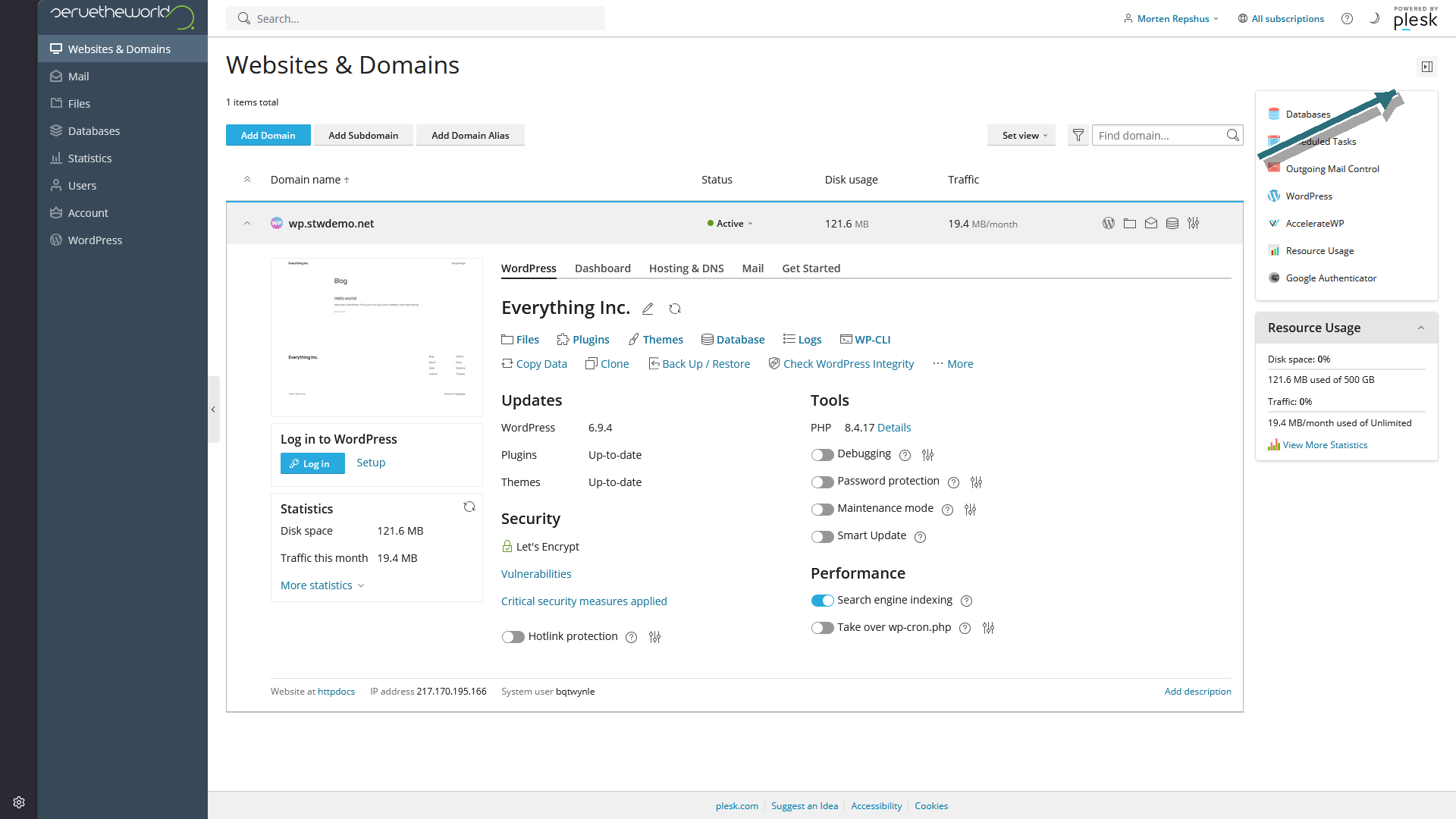Click the top Search field
The height and width of the screenshot is (819, 1456).
point(416,18)
